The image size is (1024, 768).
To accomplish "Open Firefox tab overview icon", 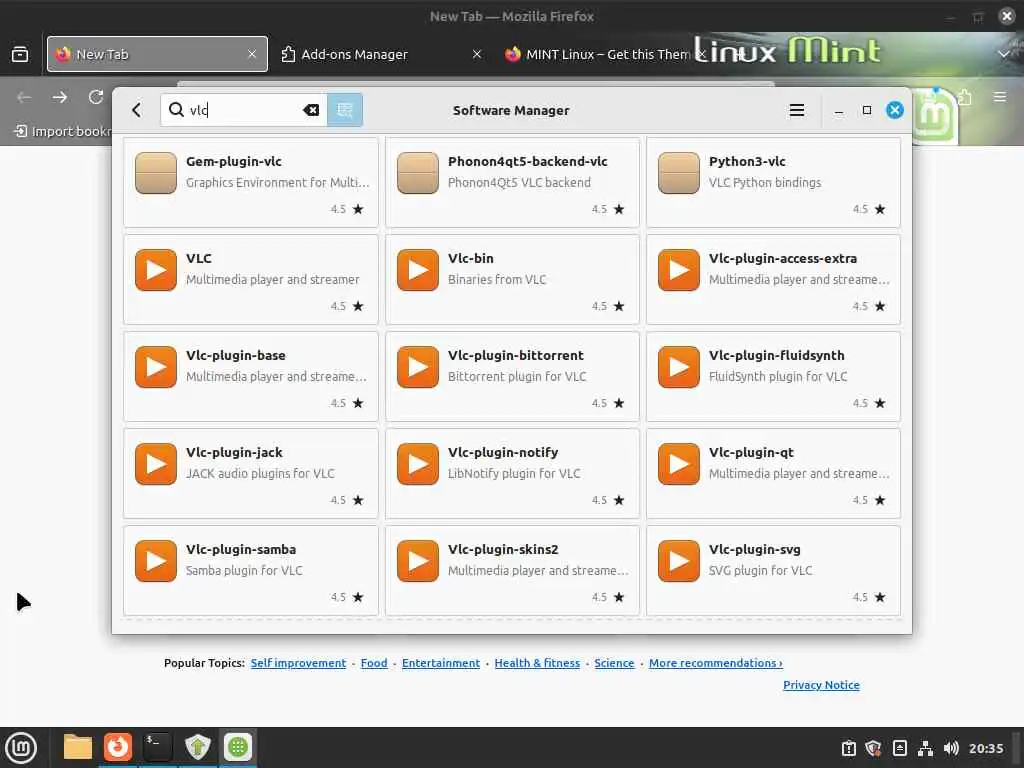I will coord(20,54).
